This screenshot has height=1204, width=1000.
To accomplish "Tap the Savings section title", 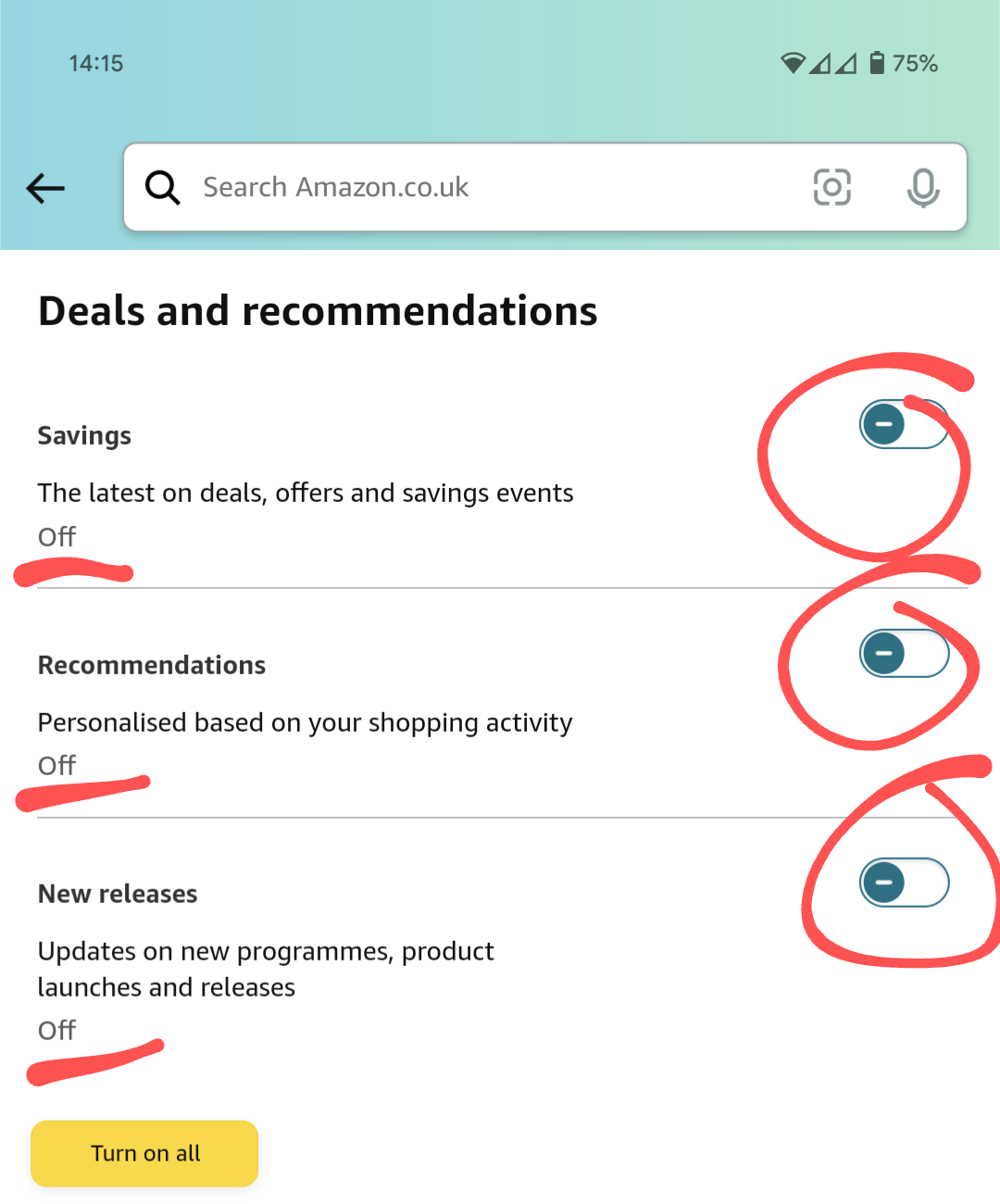I will coord(84,435).
